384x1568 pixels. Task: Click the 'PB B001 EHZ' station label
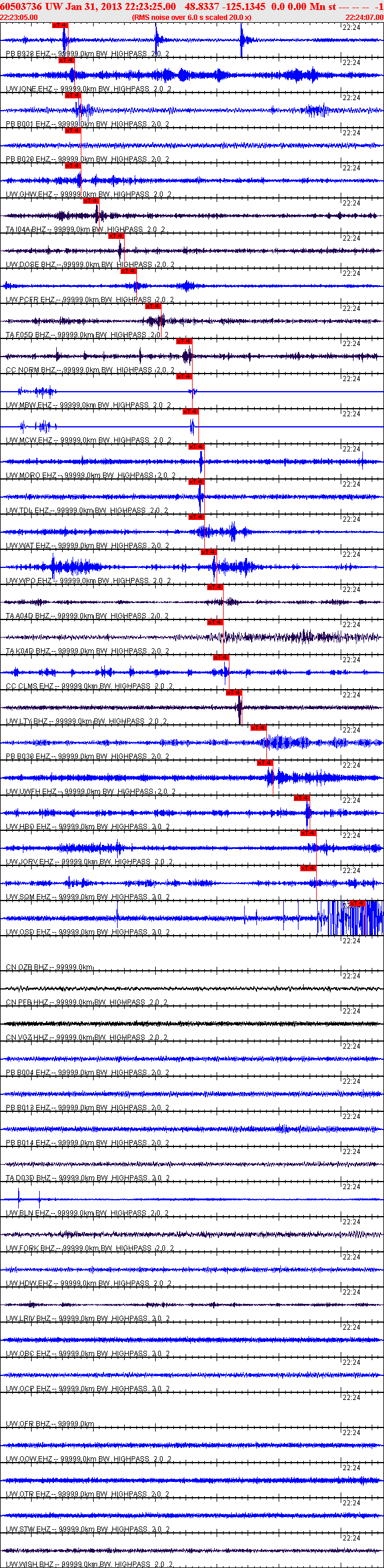pos(29,124)
